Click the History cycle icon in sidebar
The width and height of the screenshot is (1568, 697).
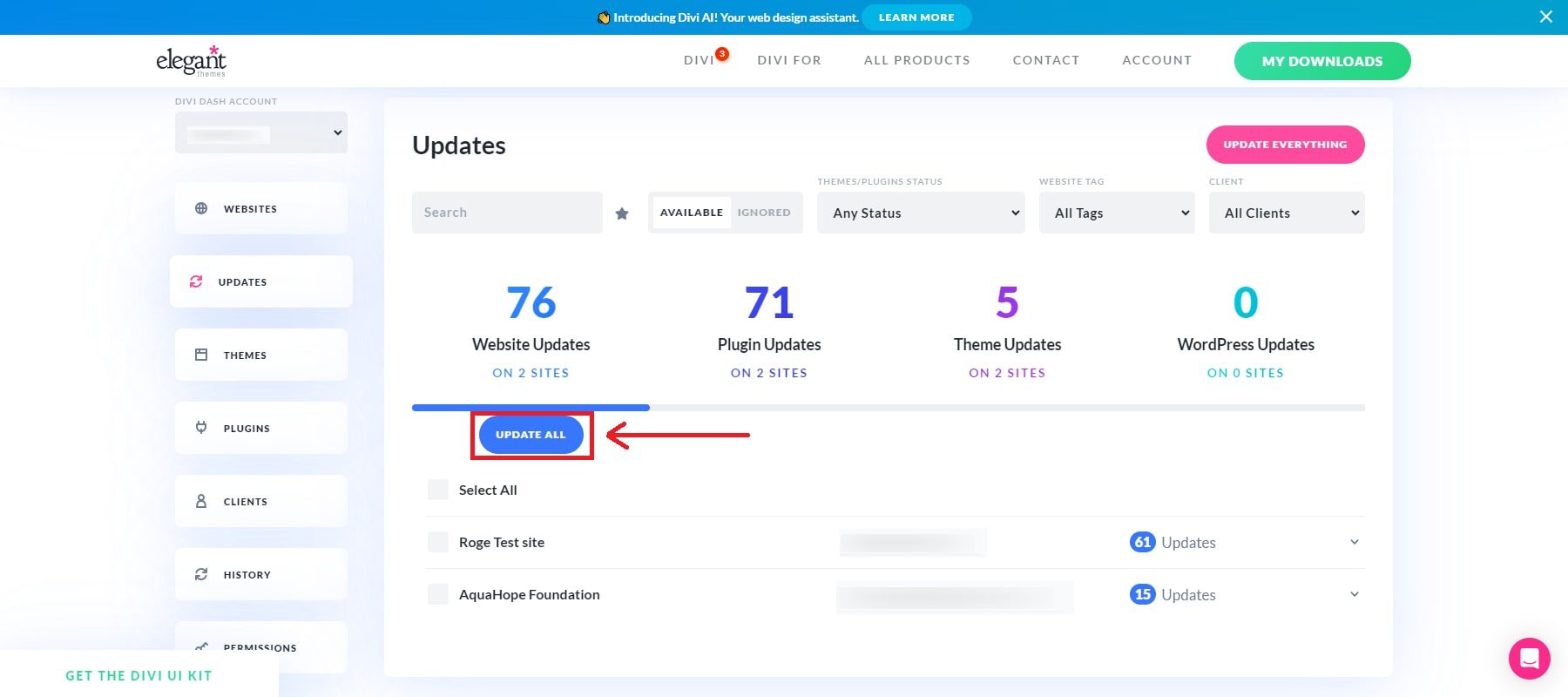(201, 574)
